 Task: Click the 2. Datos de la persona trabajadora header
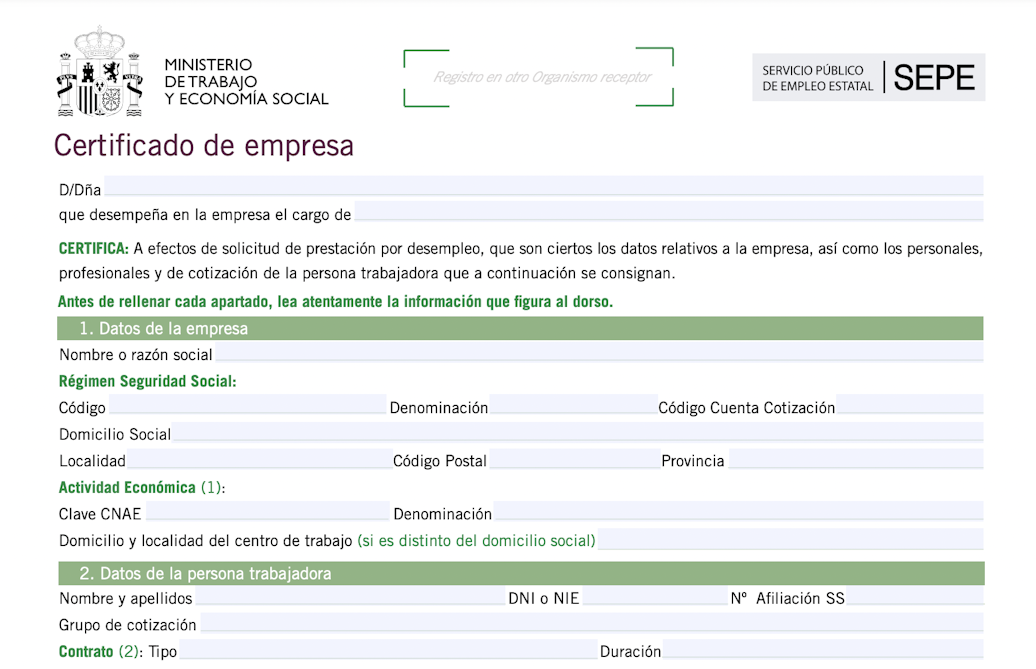pyautogui.click(x=521, y=573)
